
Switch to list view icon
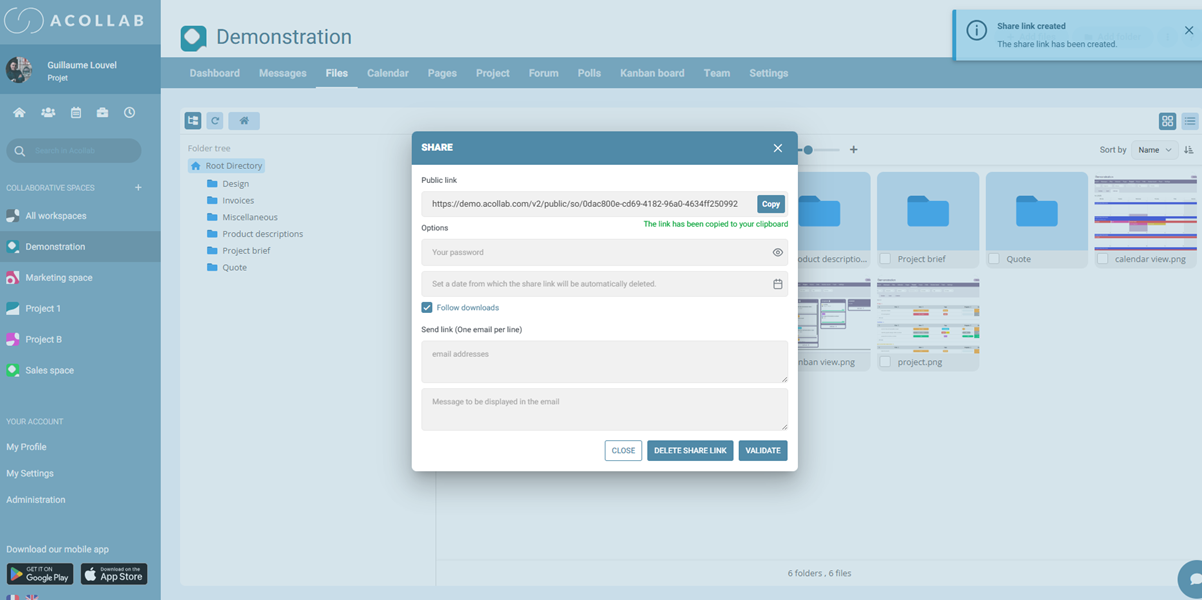[1189, 121]
